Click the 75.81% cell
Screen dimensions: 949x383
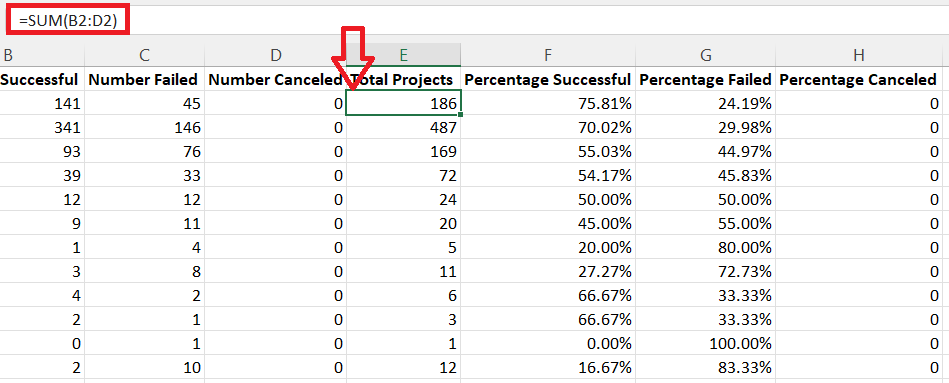[548, 103]
